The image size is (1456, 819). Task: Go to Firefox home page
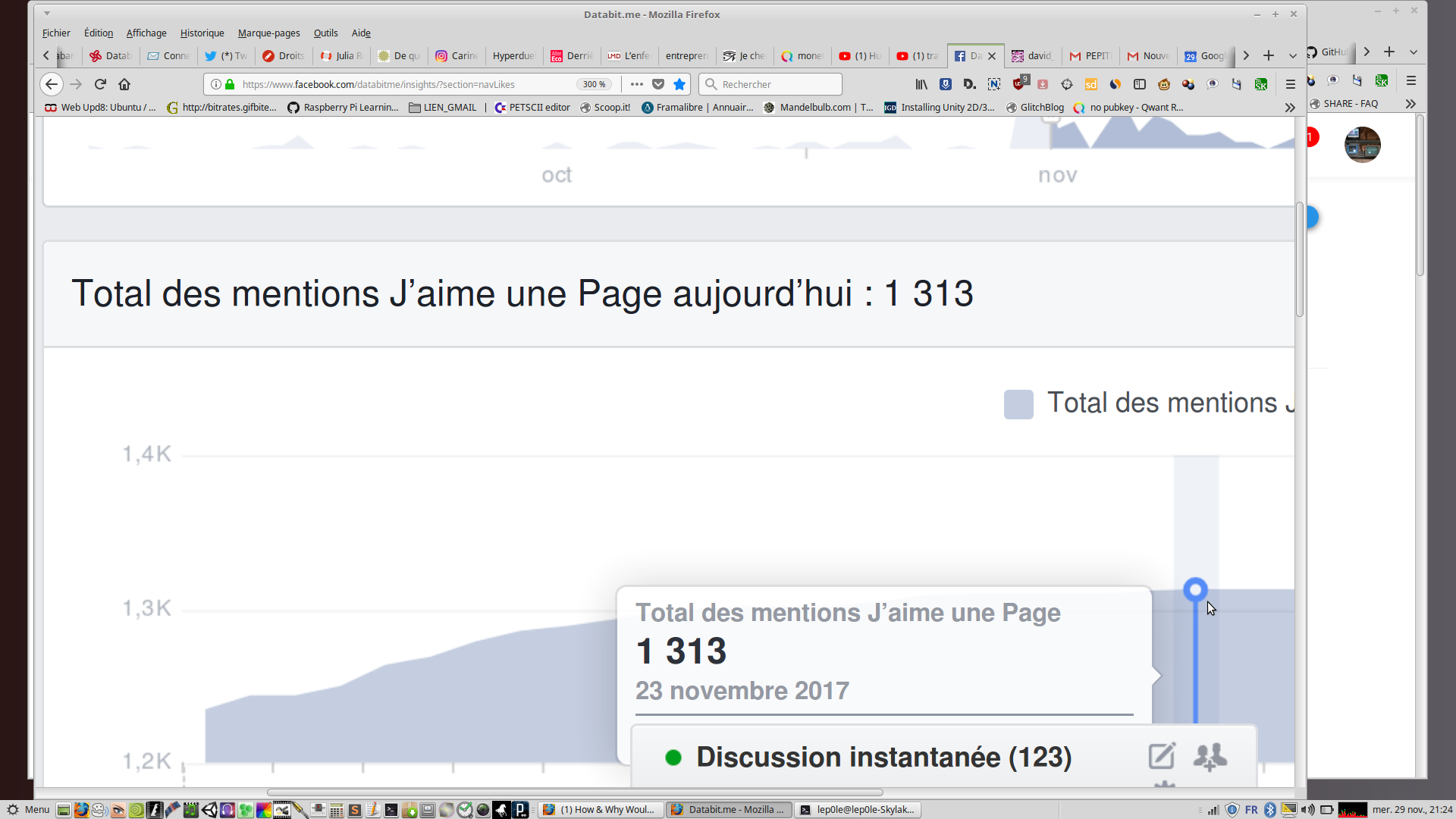point(124,84)
